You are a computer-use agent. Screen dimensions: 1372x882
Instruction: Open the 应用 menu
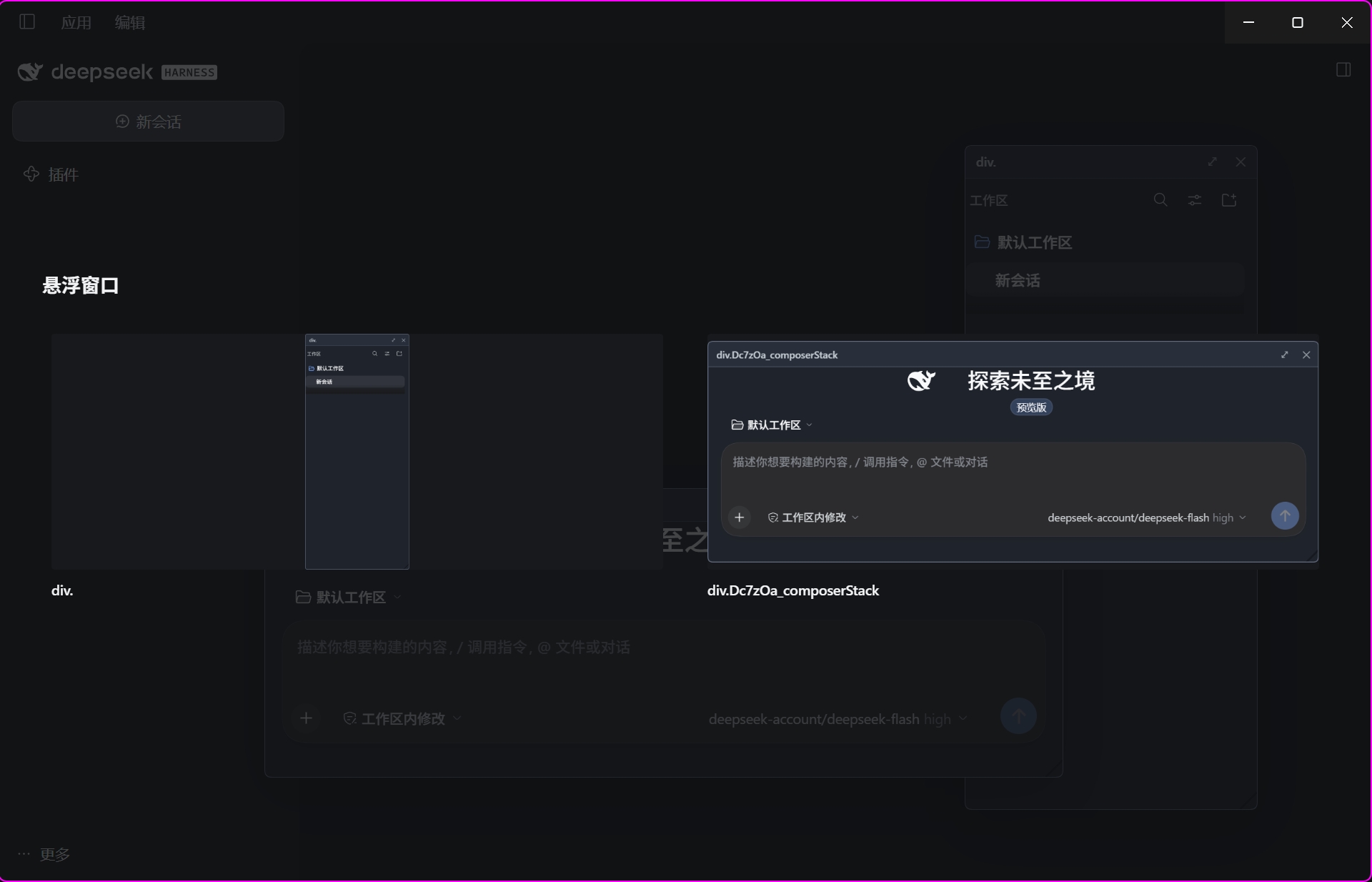(76, 23)
